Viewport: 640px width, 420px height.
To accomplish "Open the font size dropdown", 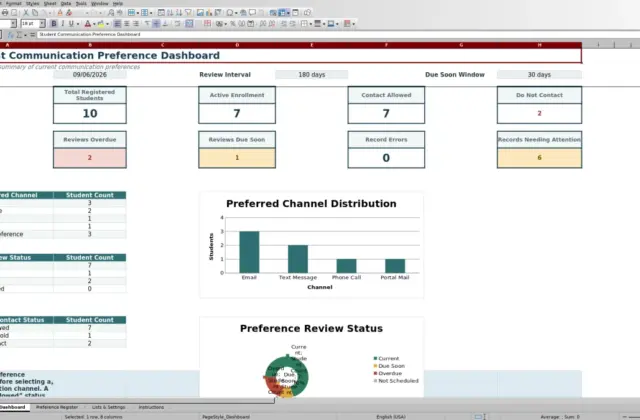I will point(42,24).
